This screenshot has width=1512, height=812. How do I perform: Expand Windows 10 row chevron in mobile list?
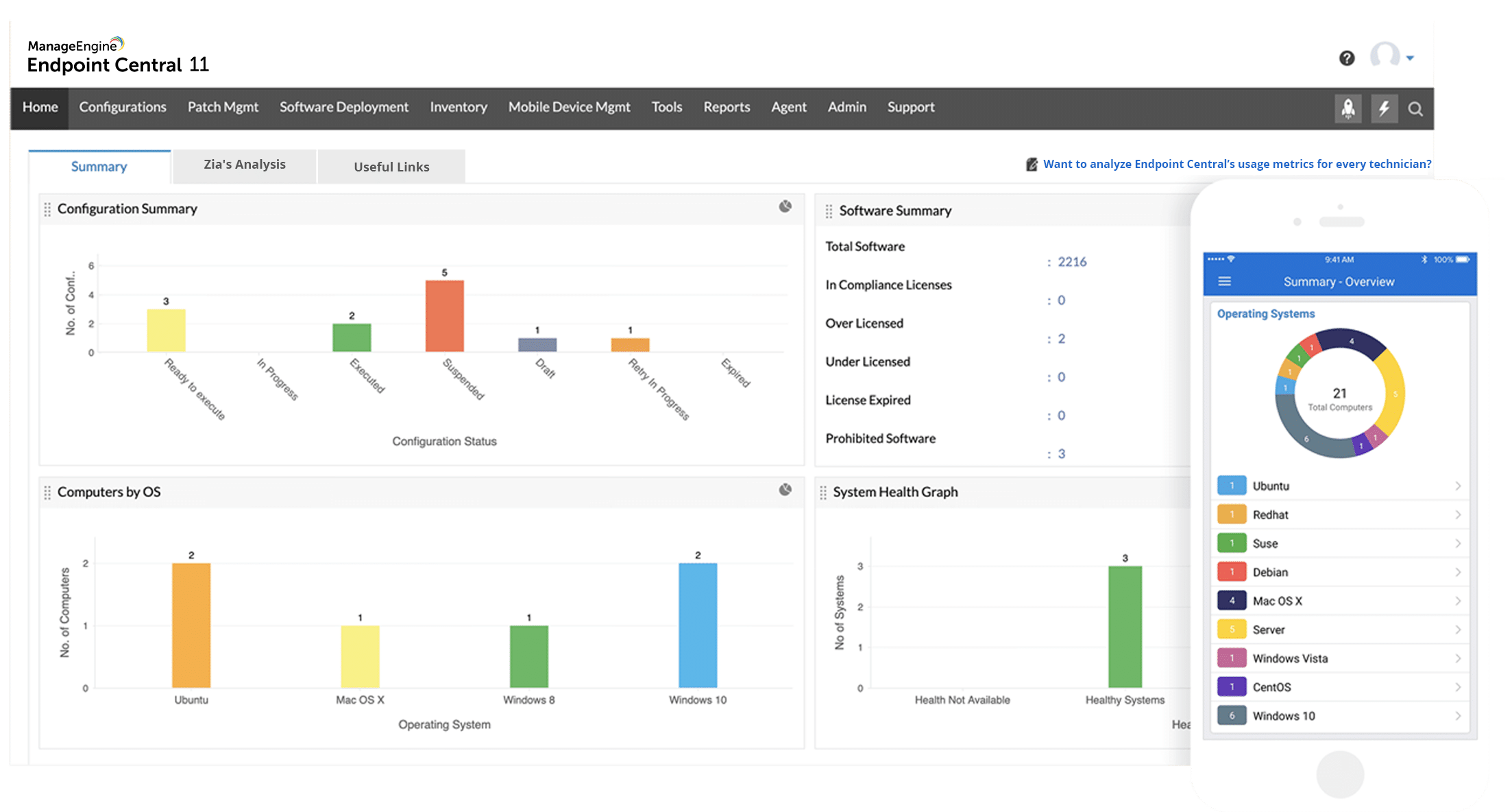point(1458,716)
